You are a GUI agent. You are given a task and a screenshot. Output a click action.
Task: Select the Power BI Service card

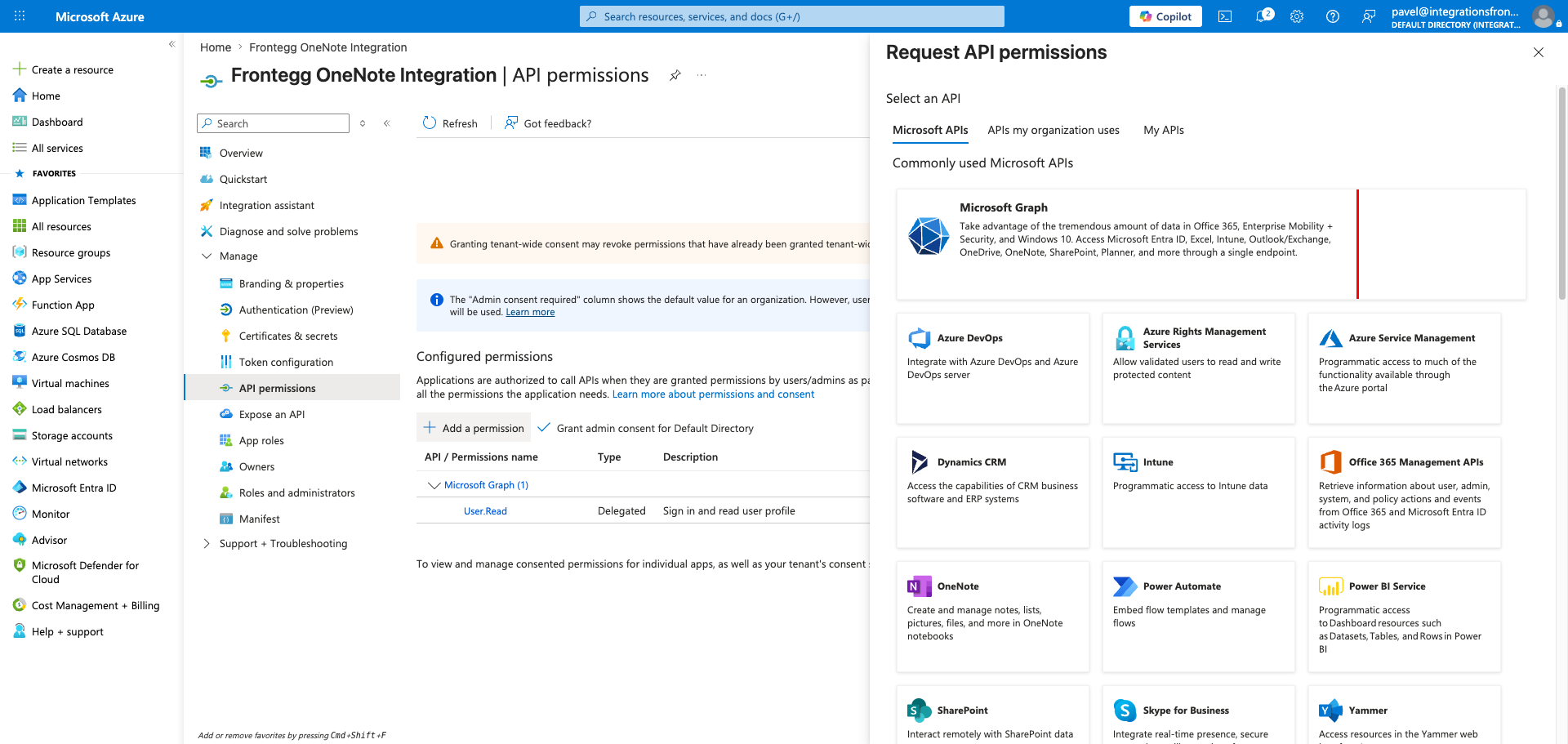click(x=1405, y=617)
